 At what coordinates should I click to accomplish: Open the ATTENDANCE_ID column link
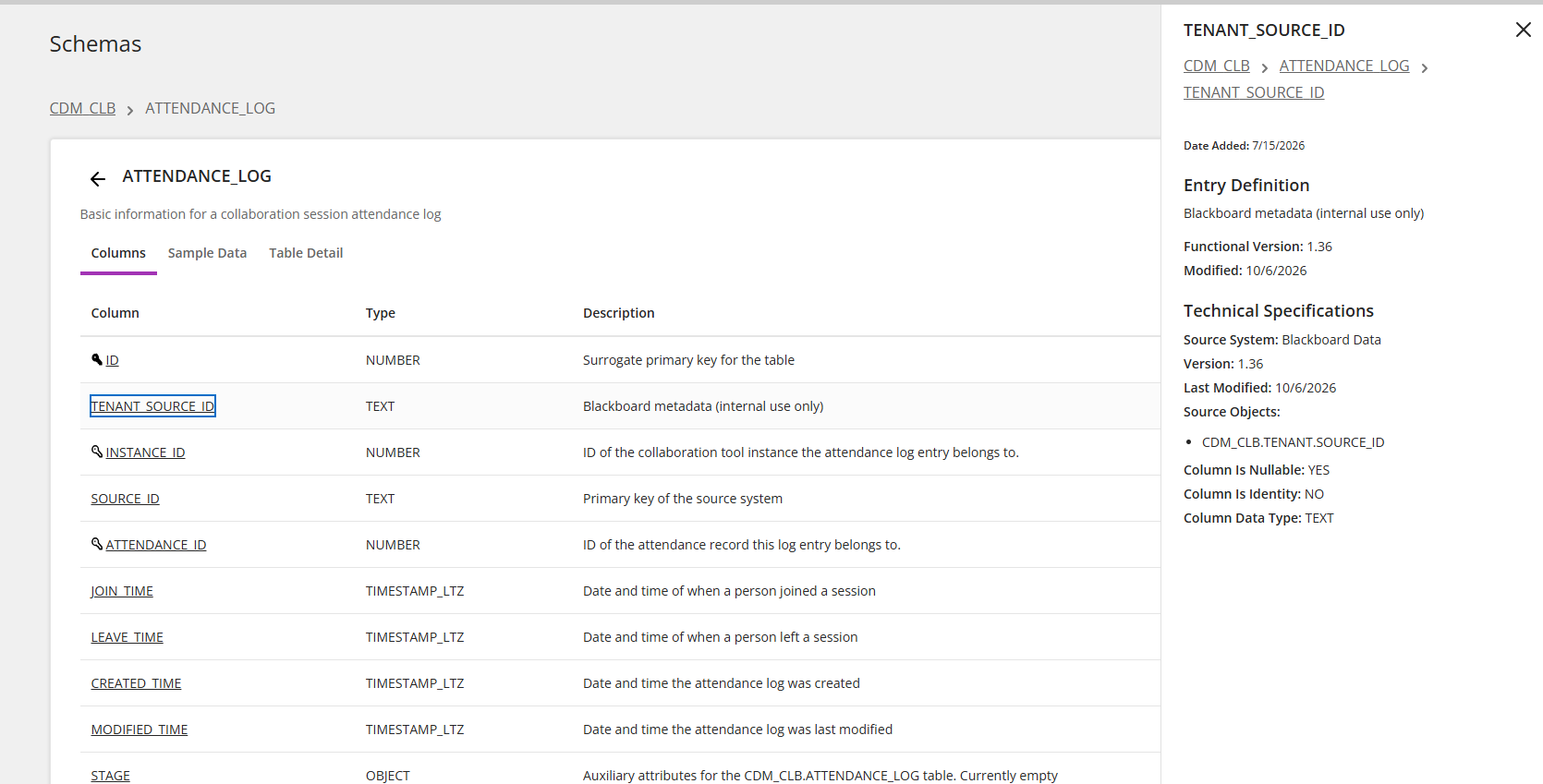point(156,545)
